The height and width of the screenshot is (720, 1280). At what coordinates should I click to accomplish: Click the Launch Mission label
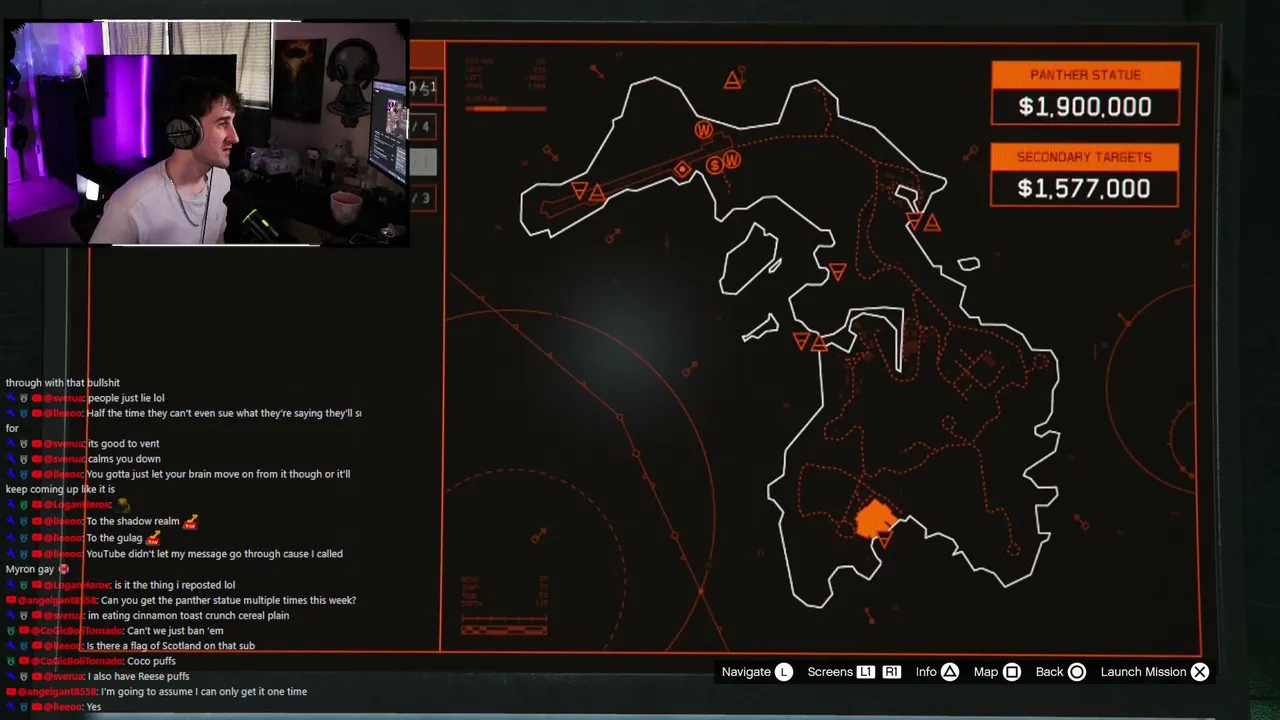pos(1143,672)
